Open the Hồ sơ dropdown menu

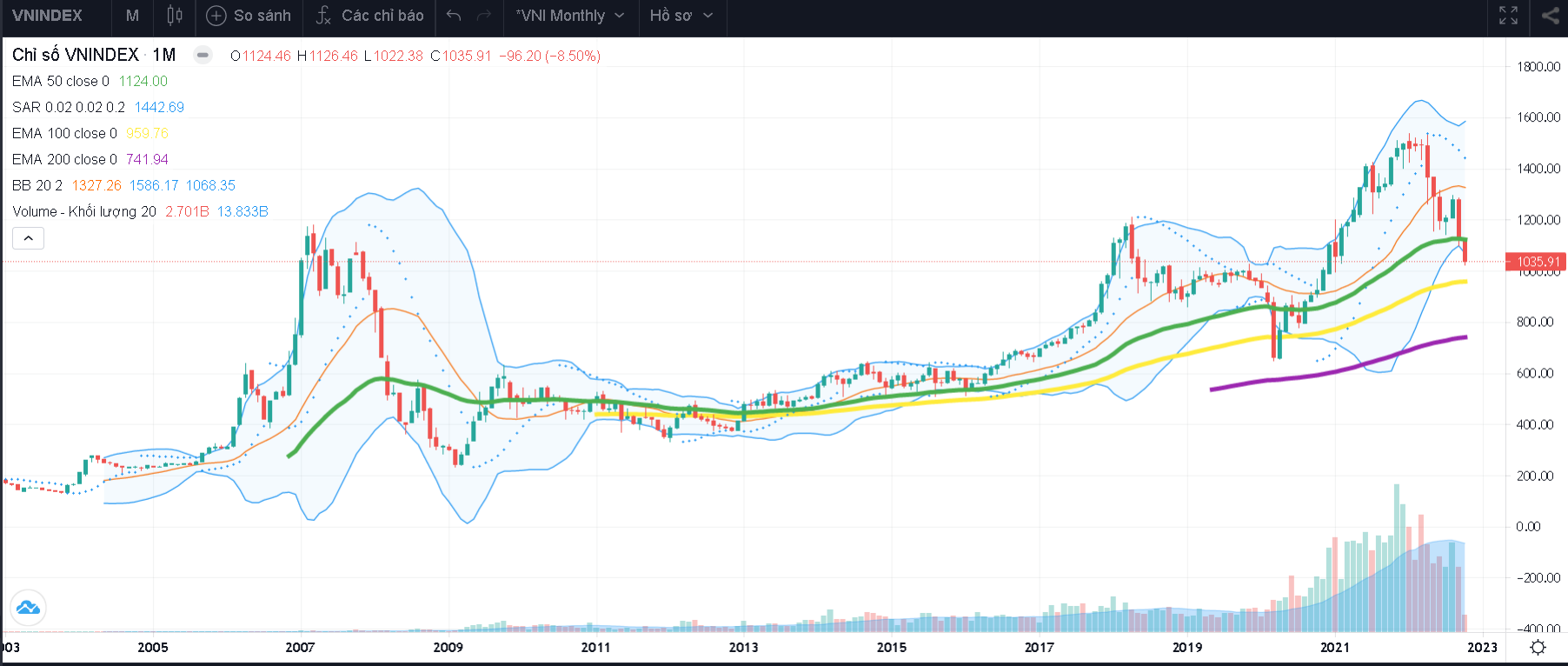681,16
